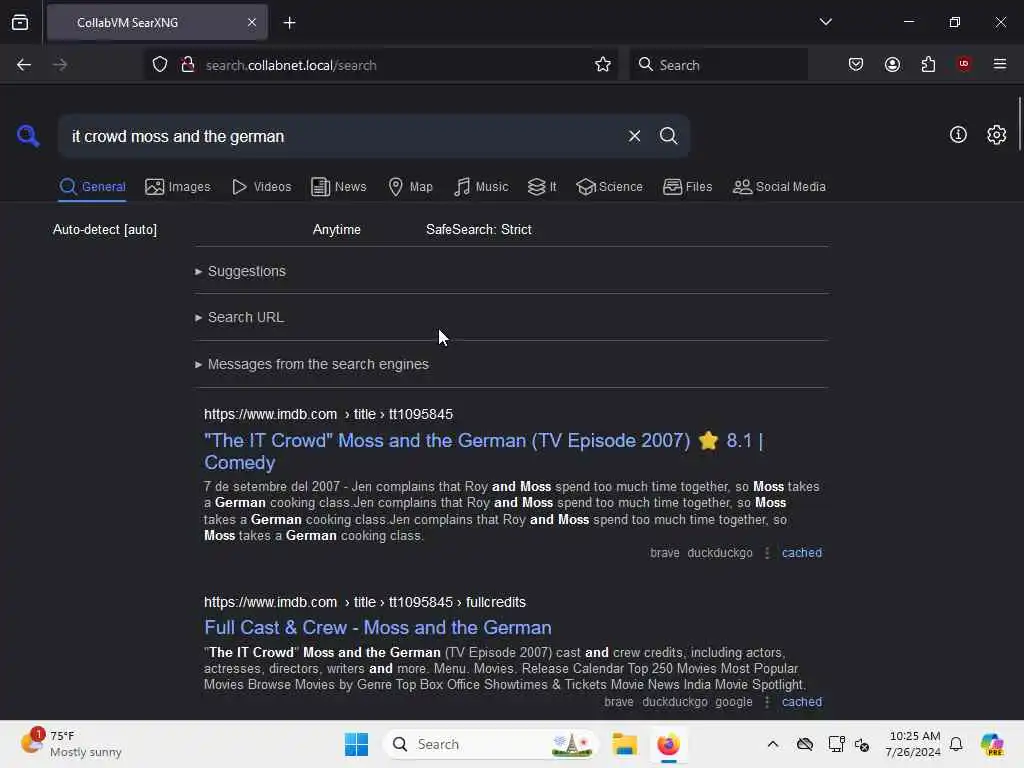Open Windows Start menu

[357, 744]
